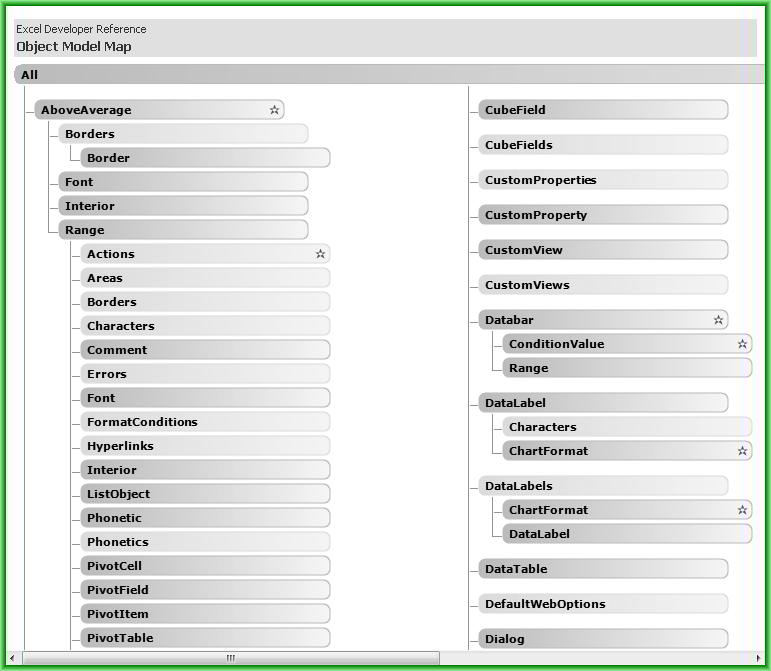This screenshot has height=671, width=771.
Task: Open the top-level DataLabel object
Action: pyautogui.click(x=603, y=403)
